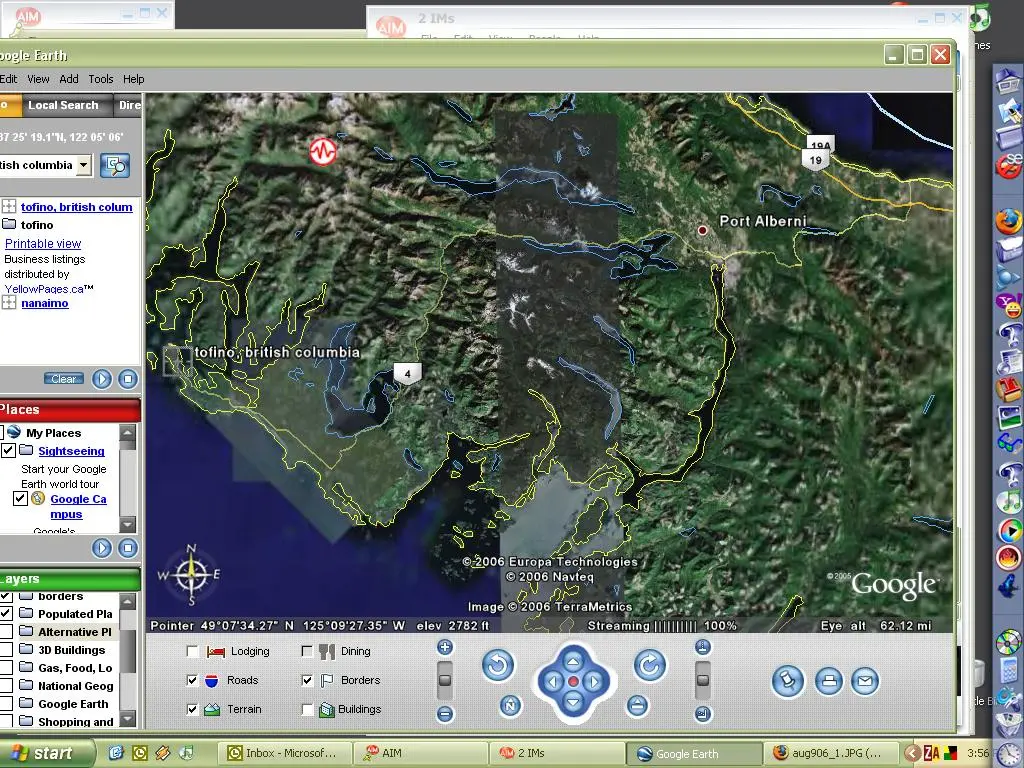Click the red center navigation button
This screenshot has width=1024, height=768.
pos(573,682)
